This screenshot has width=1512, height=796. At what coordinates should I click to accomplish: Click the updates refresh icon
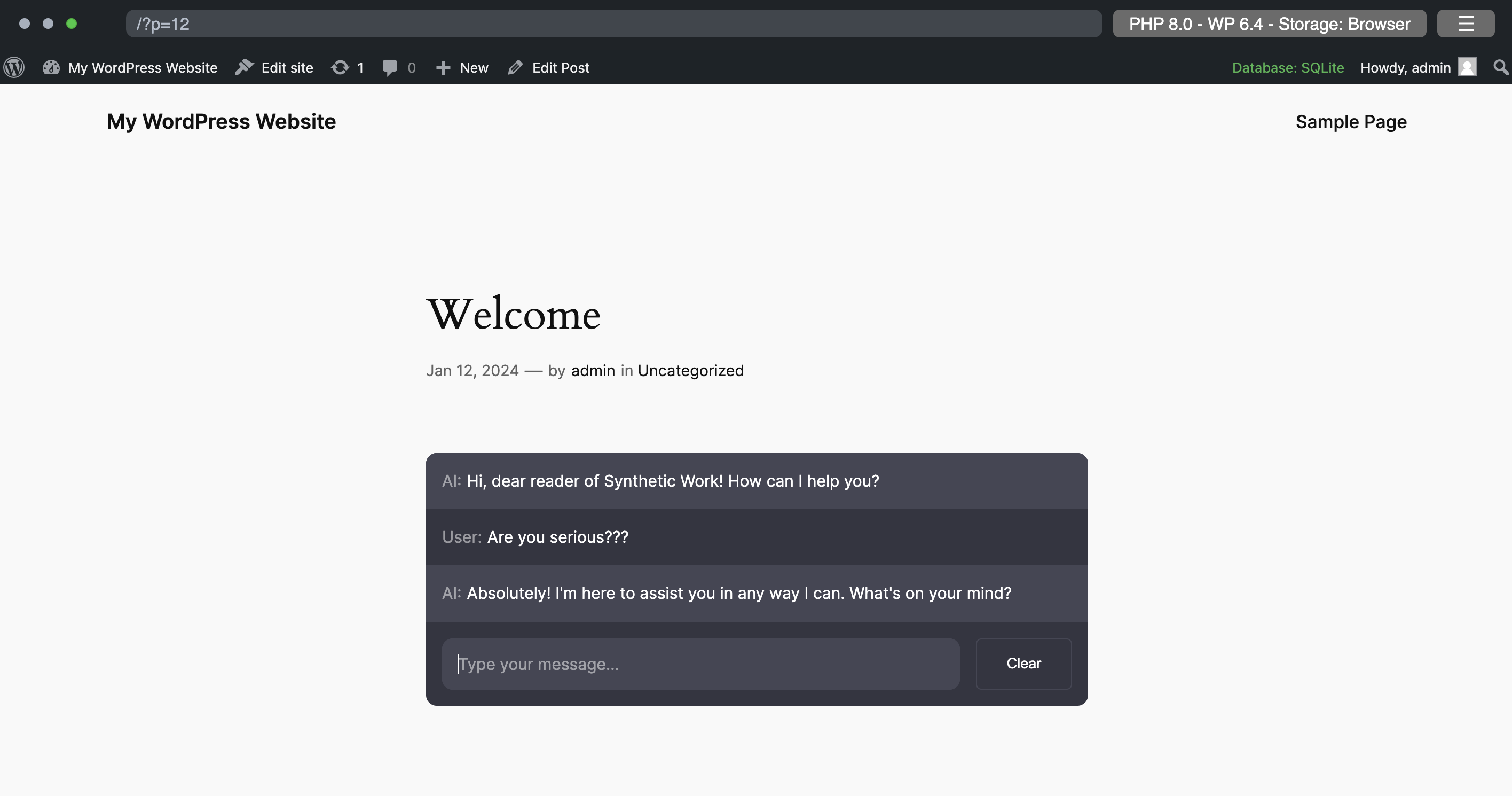(x=341, y=67)
